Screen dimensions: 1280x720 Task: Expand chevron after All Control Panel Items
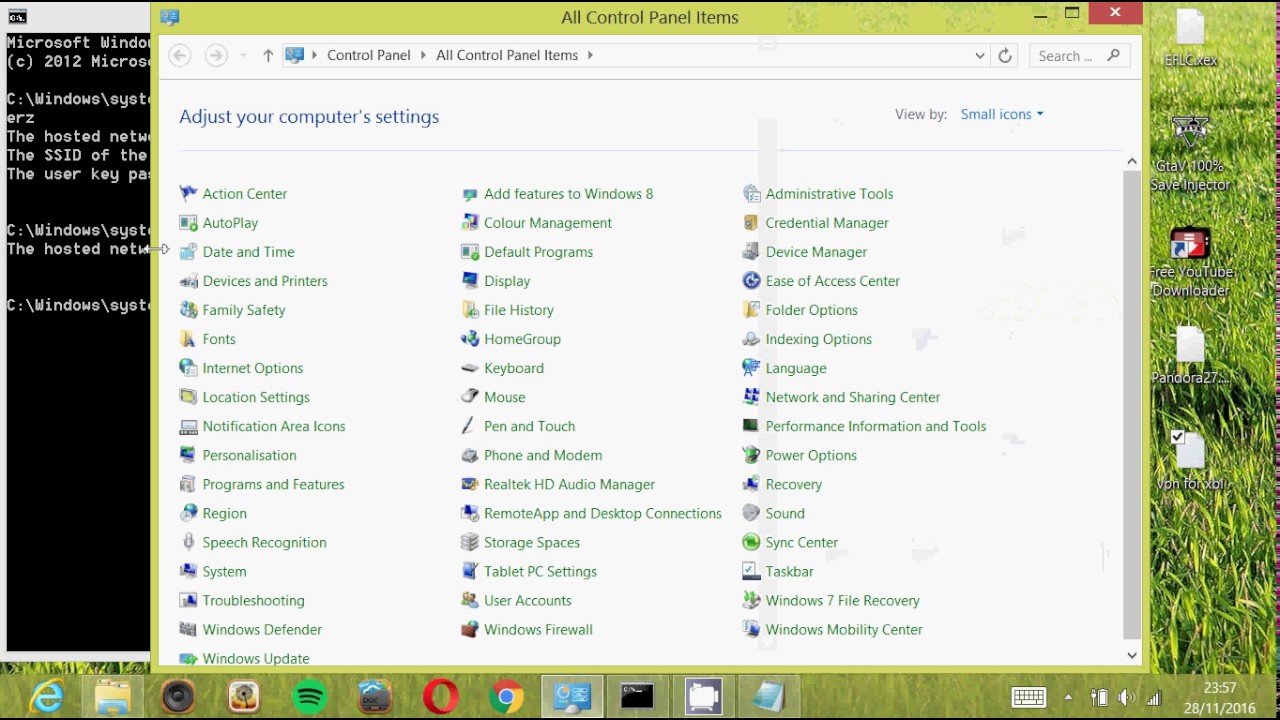coord(590,55)
